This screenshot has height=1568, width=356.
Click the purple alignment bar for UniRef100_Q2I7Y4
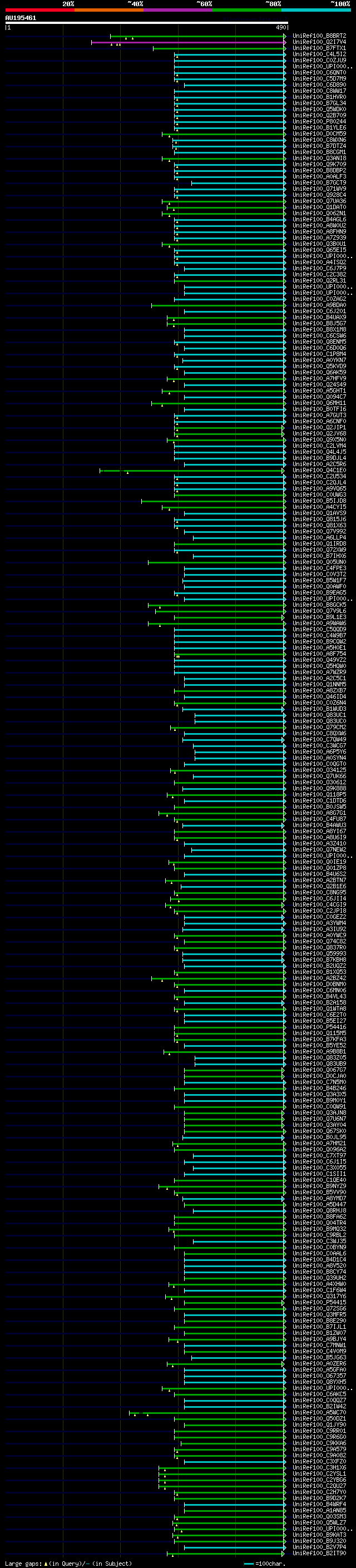tap(187, 42)
